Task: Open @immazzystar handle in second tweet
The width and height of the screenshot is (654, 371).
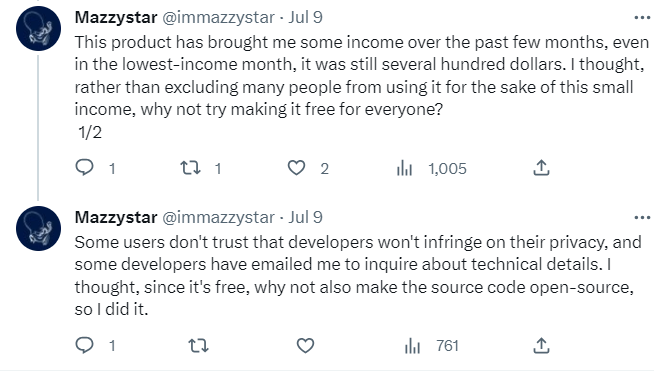Action: tap(218, 217)
